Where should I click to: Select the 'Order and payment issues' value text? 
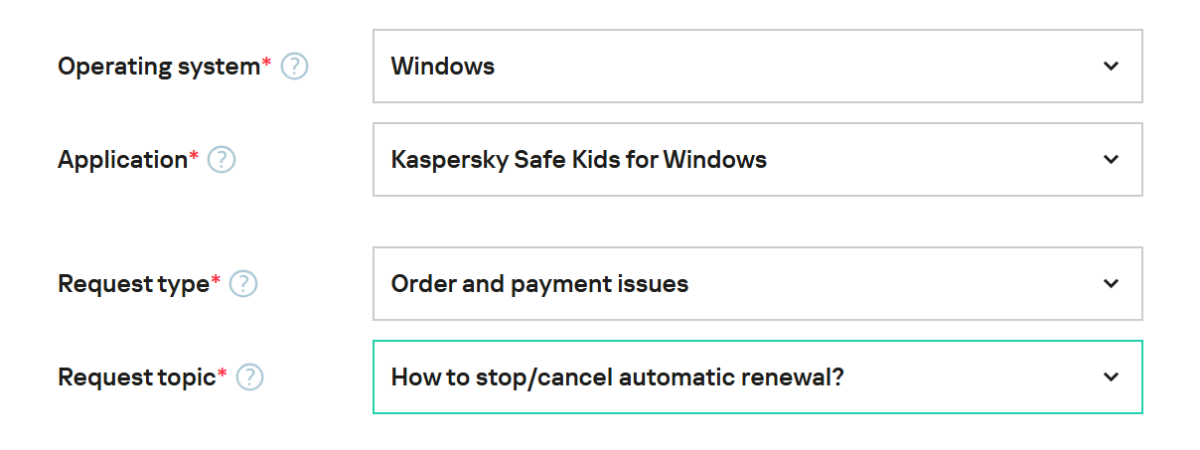539,284
